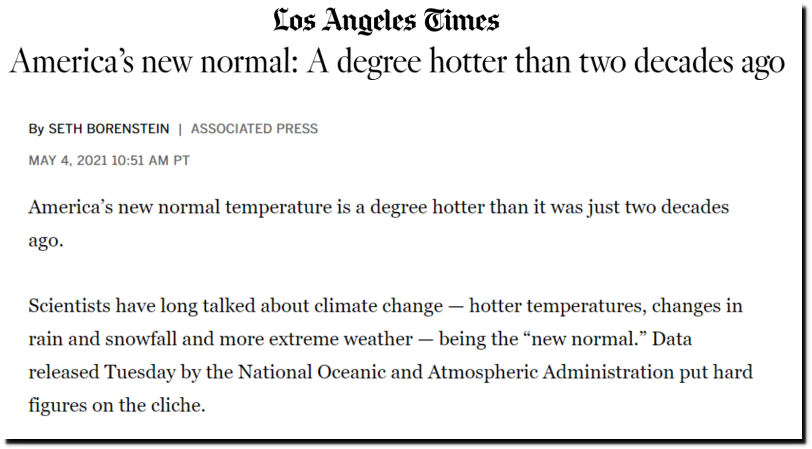The image size is (812, 449).
Task: Open the headline about America's new normal
Action: click(x=397, y=62)
